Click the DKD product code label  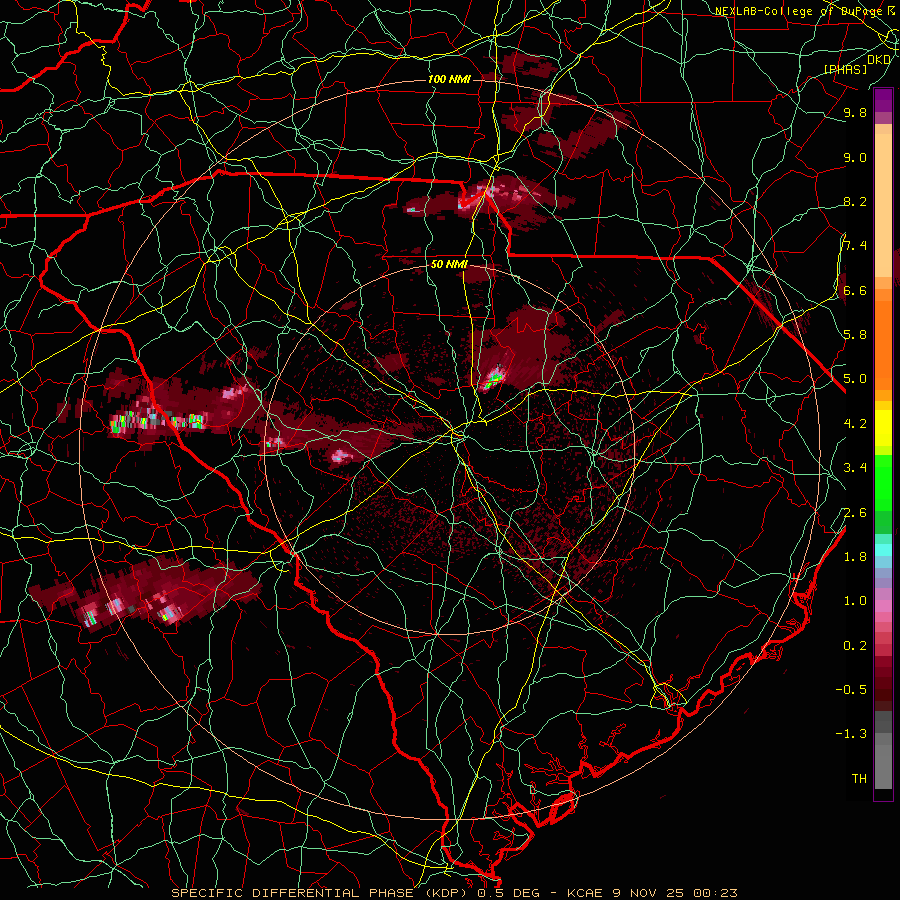click(878, 59)
